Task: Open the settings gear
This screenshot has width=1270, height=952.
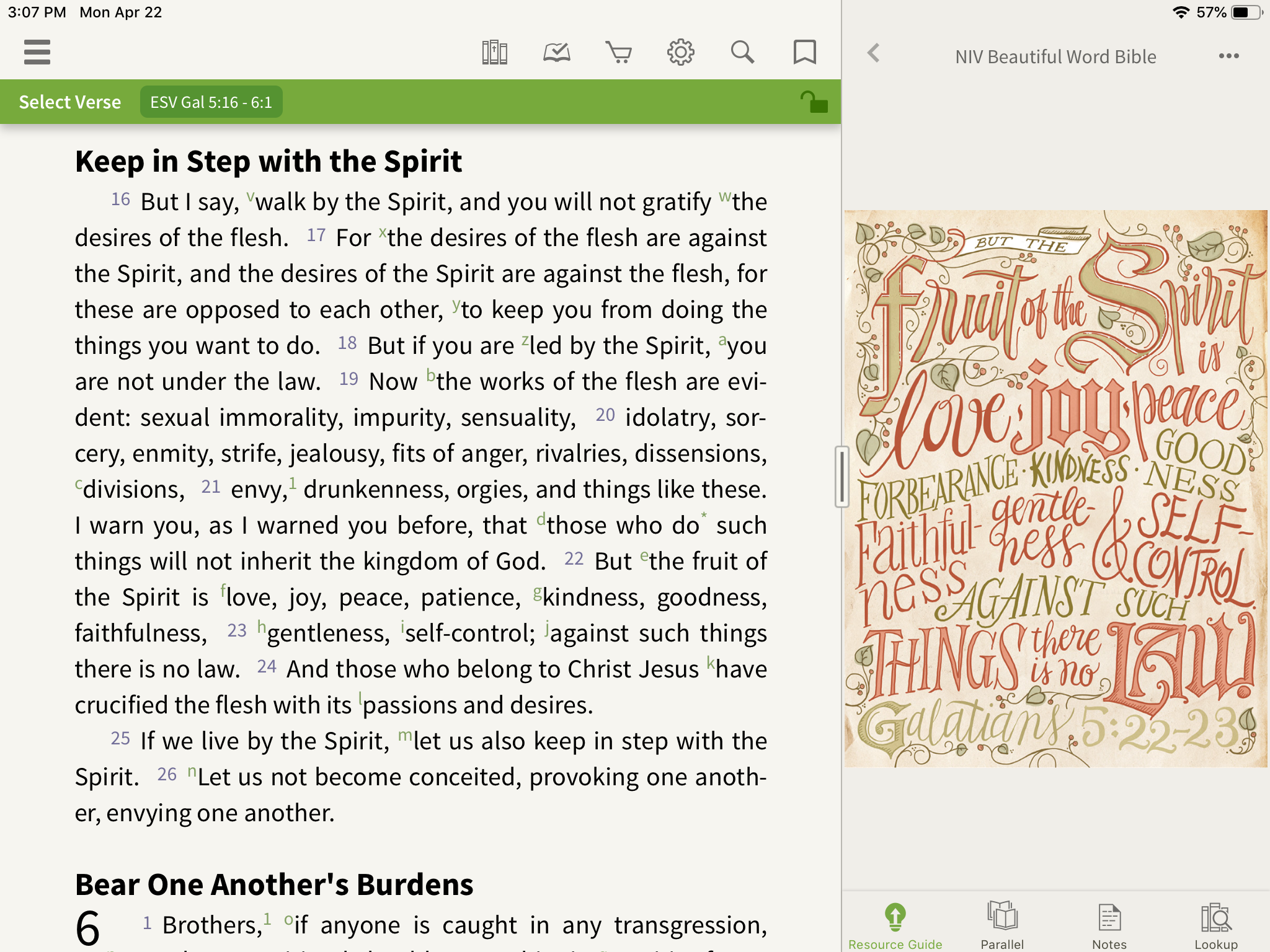Action: coord(680,53)
